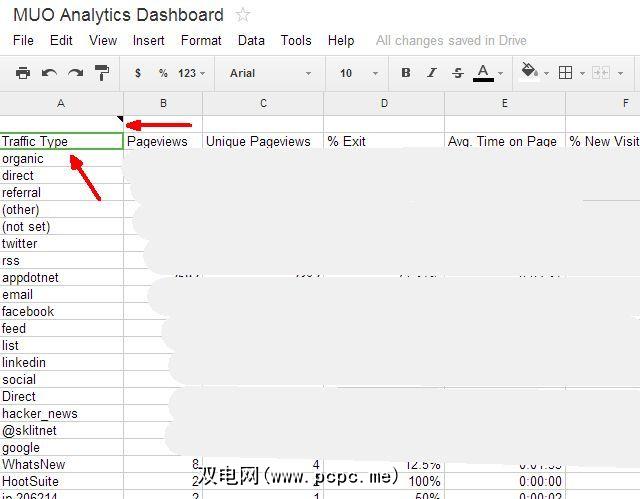Toggle bold formatting
The width and height of the screenshot is (640, 499).
pos(406,73)
